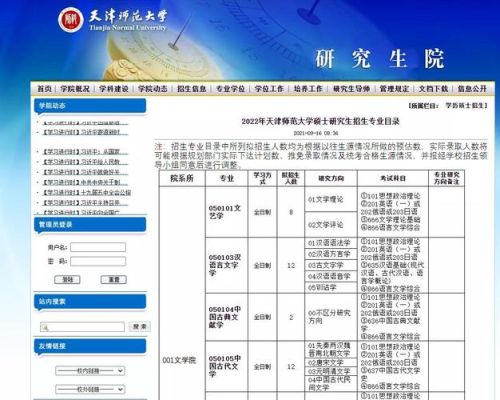This screenshot has height=400, width=500.
Task: Click the page title 2022年天津师范大学硕士研究生招生专业目录
Action: (320, 121)
